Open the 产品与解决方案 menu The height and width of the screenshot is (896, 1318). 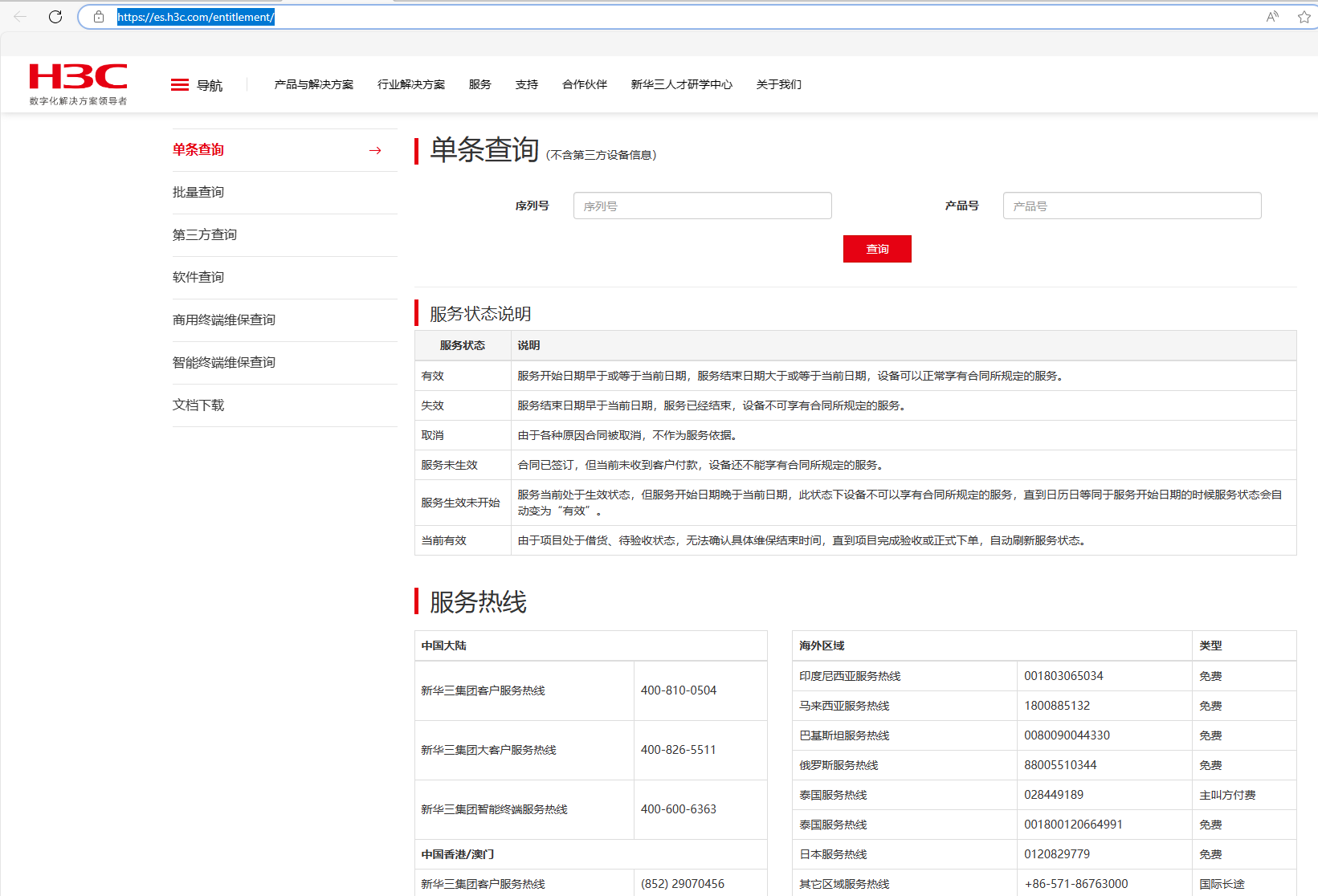pos(313,84)
